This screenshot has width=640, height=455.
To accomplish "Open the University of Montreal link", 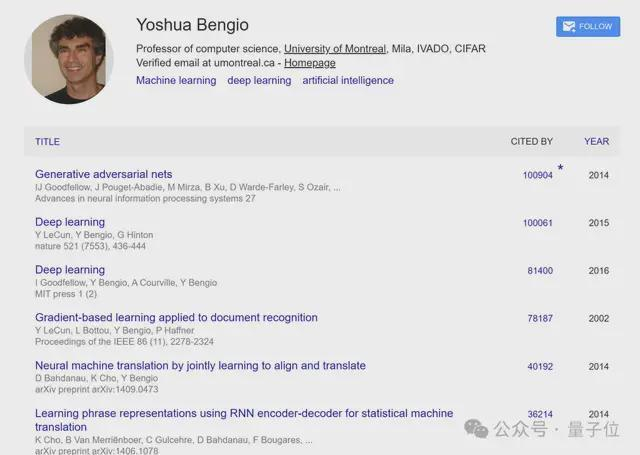I will (335, 49).
